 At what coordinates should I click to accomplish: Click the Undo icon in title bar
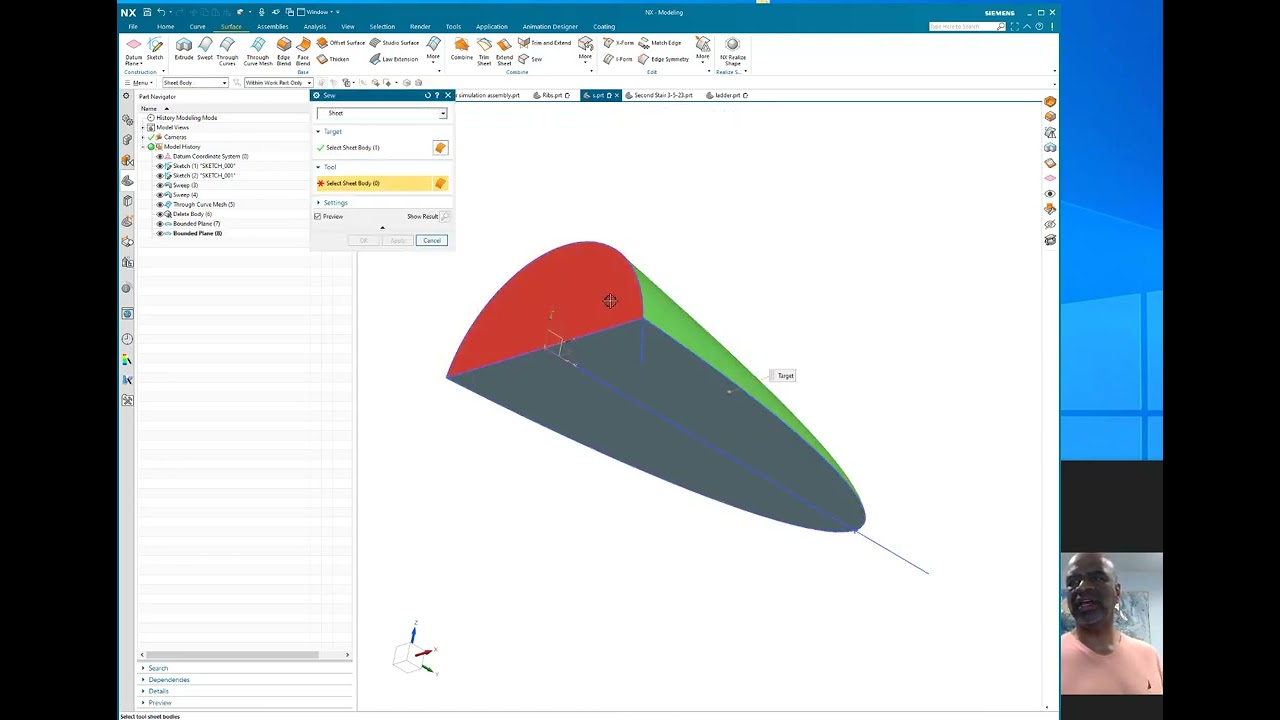(160, 12)
